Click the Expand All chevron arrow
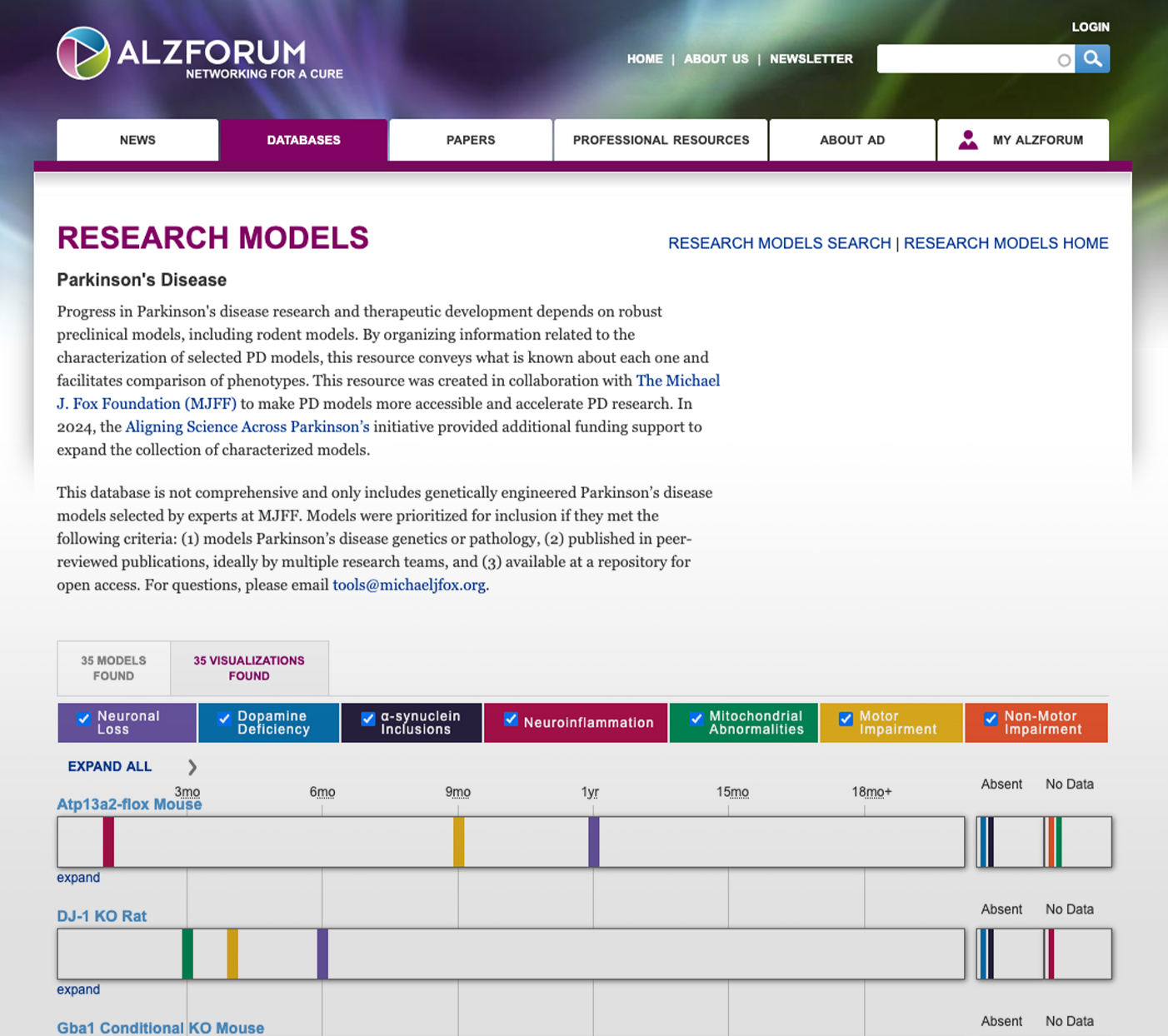The width and height of the screenshot is (1168, 1036). pyautogui.click(x=192, y=767)
